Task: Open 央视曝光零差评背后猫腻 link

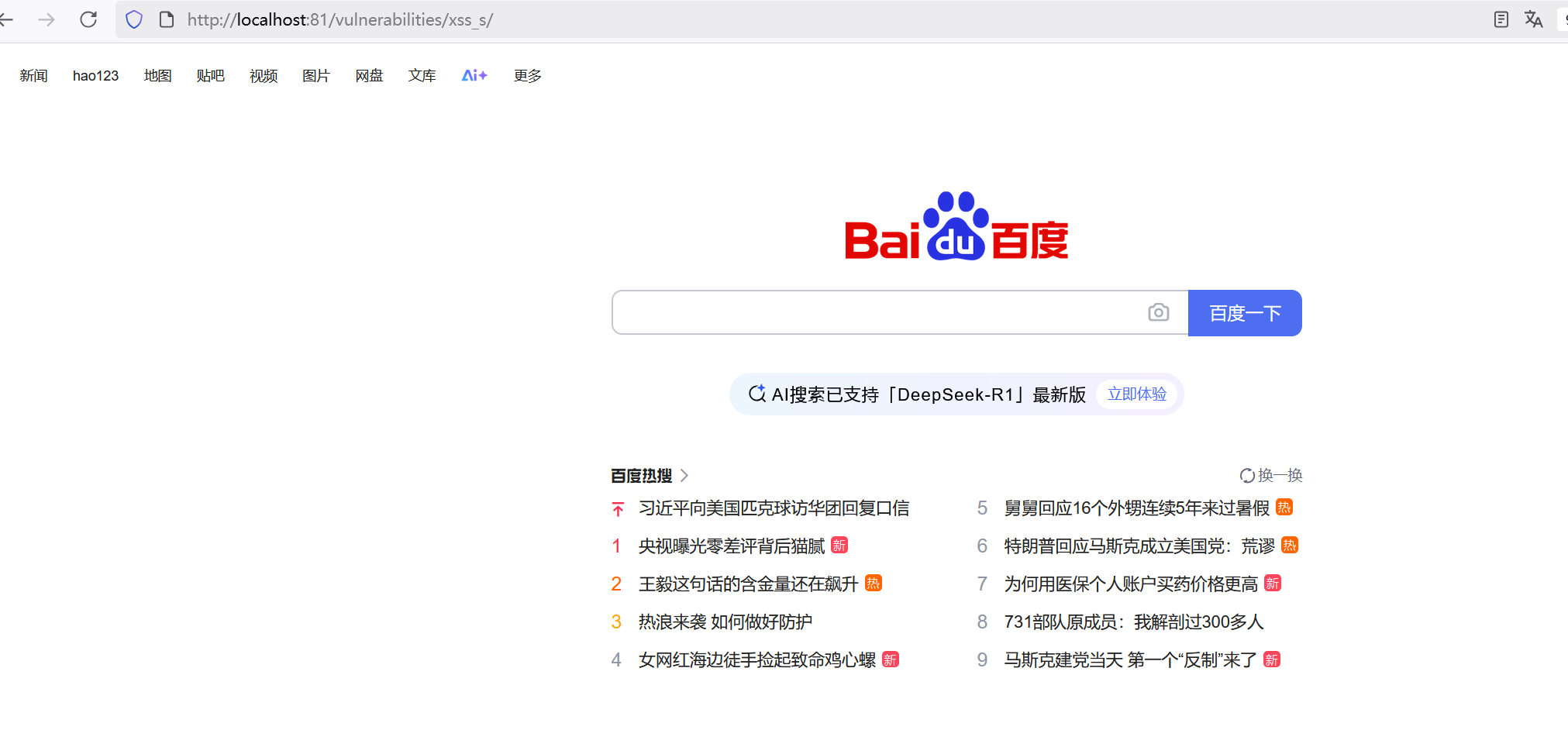Action: pos(732,546)
